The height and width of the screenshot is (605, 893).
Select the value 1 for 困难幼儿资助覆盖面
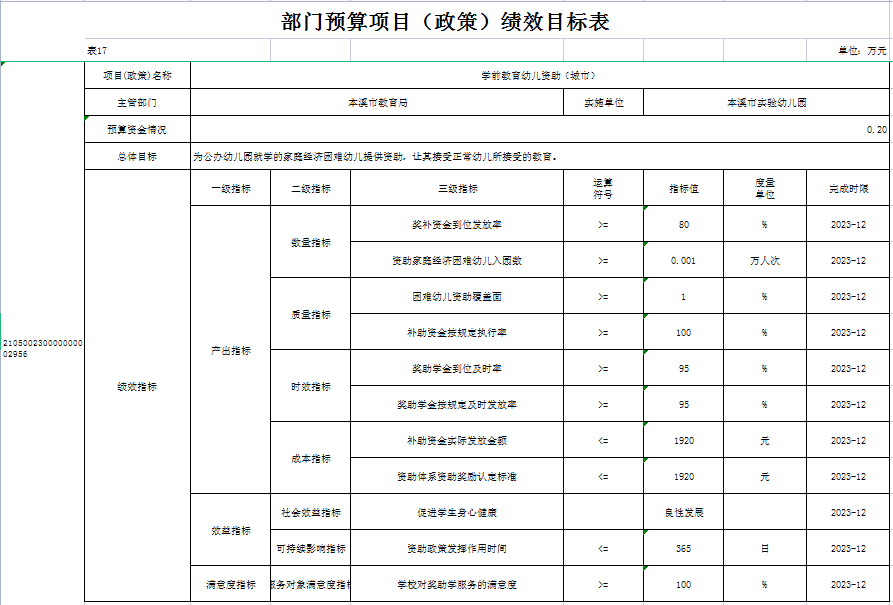pos(683,296)
